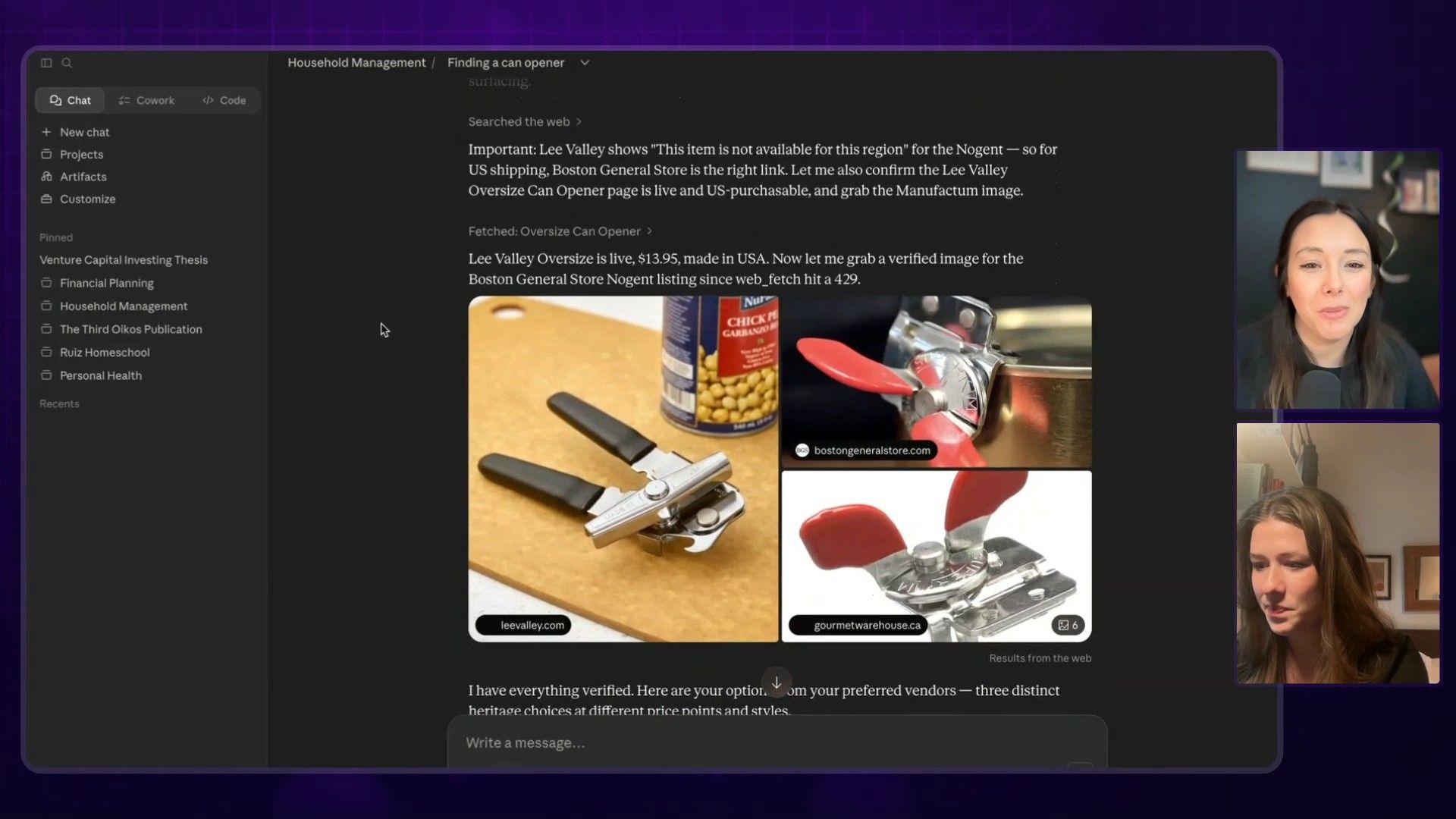Screen dimensions: 1456x819
Task: Click the Projects folder icon
Action: coord(46,154)
